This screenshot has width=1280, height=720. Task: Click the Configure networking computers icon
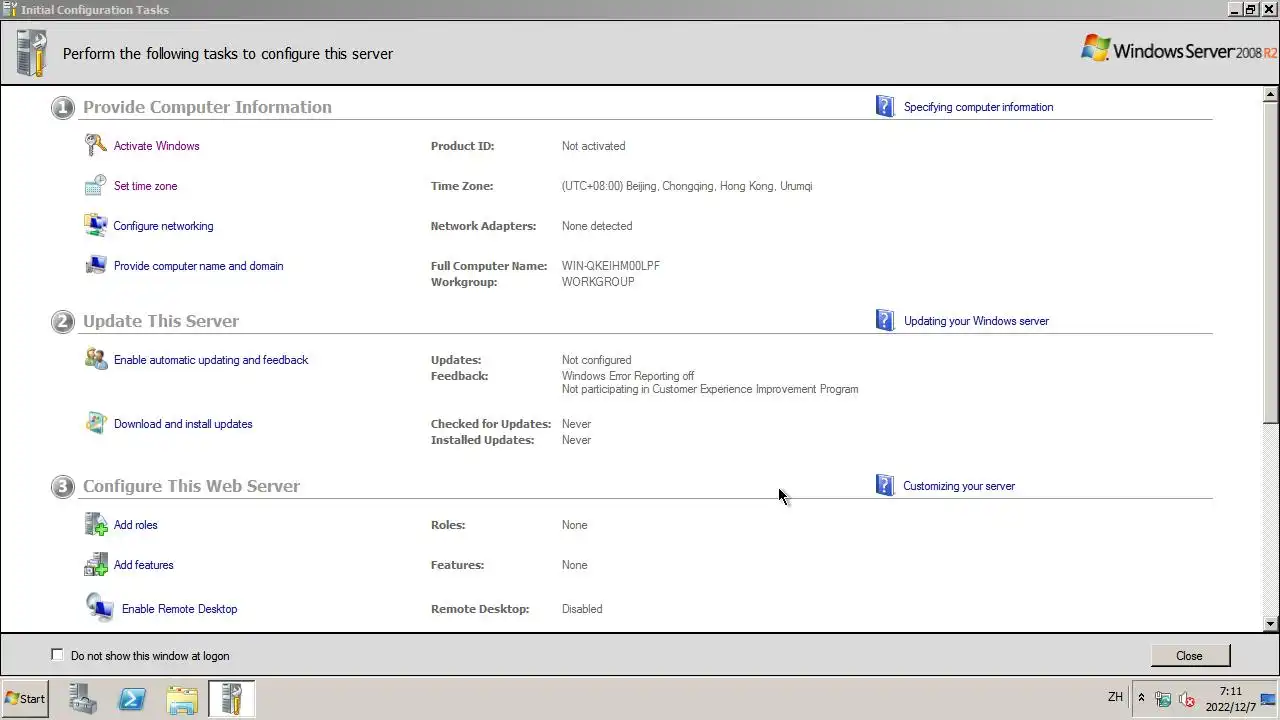point(95,226)
